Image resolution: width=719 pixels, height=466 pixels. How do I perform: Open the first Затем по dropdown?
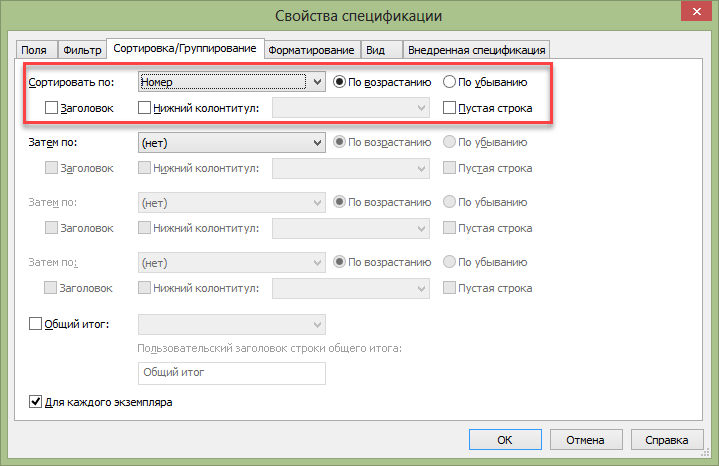232,143
